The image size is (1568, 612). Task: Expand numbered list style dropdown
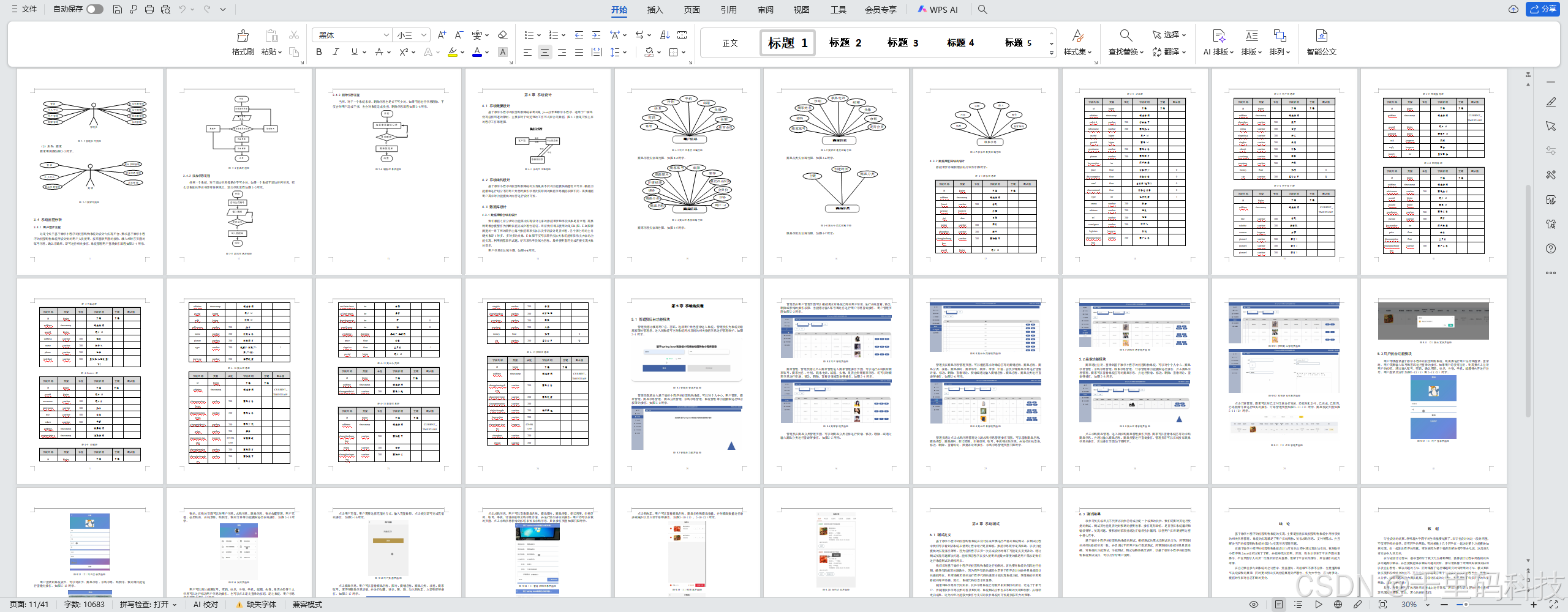click(563, 35)
